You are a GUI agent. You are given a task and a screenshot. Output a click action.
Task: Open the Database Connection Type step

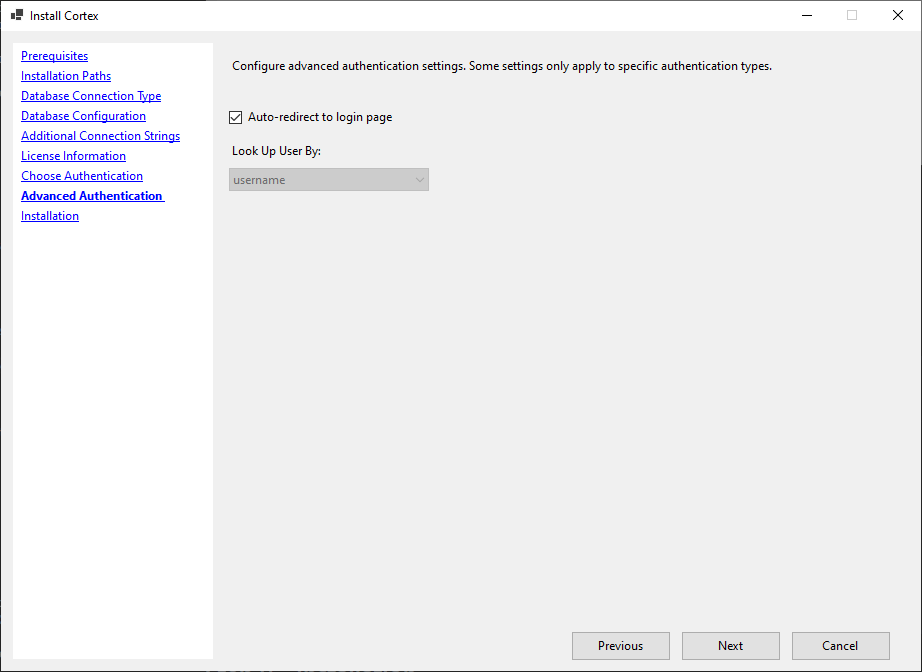coord(90,95)
